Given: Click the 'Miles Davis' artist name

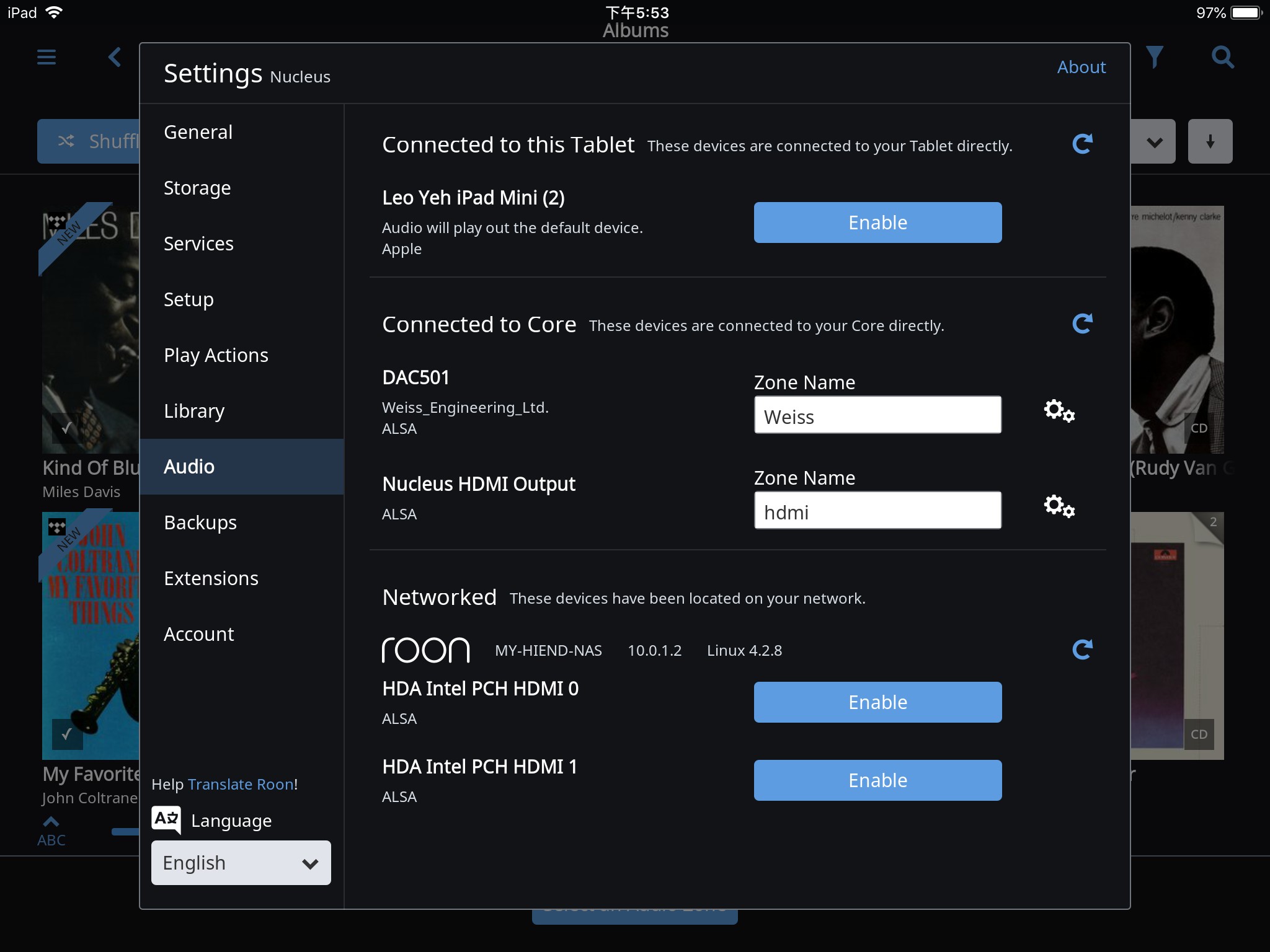Looking at the screenshot, I should 81,491.
